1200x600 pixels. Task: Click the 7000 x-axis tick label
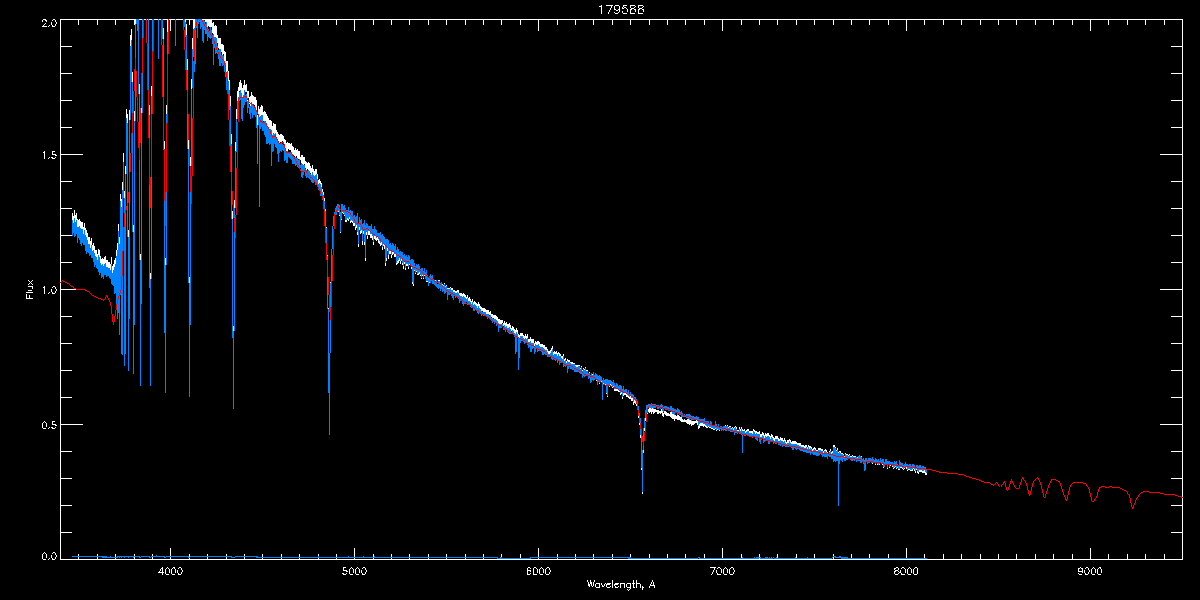pos(722,572)
